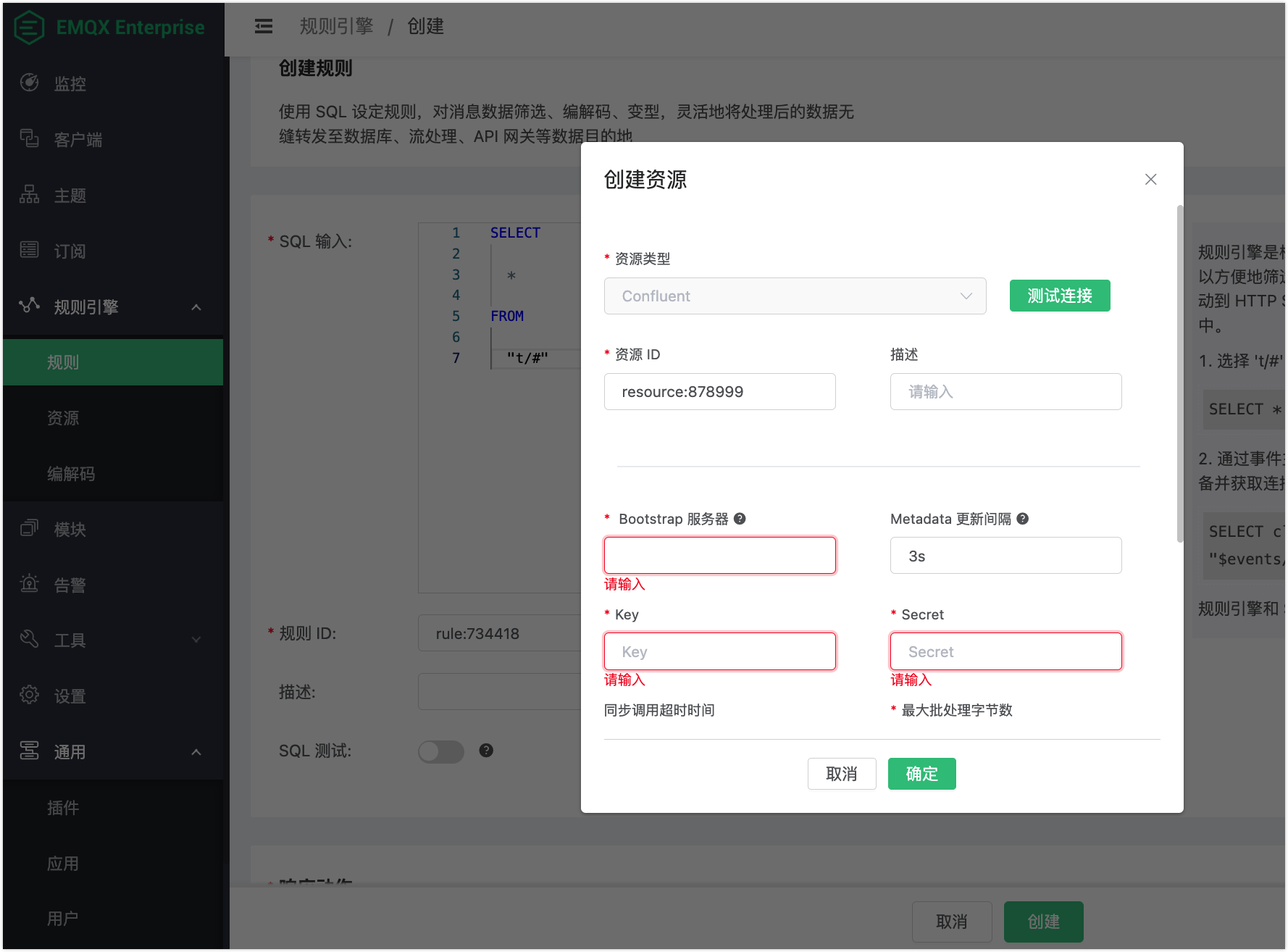Confirm the dialog with 确定
The height and width of the screenshot is (952, 1288).
point(921,774)
